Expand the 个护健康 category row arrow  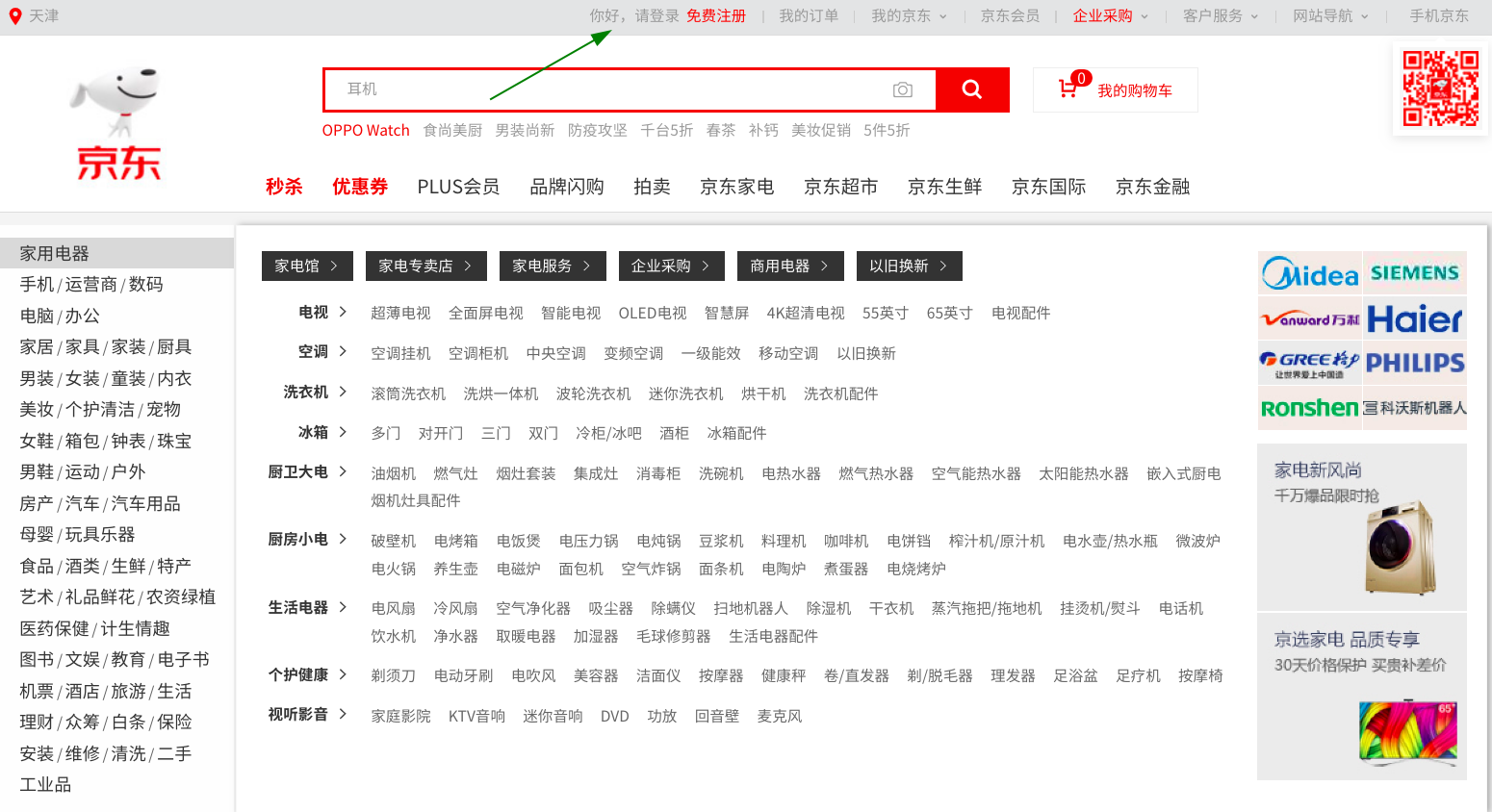[343, 674]
